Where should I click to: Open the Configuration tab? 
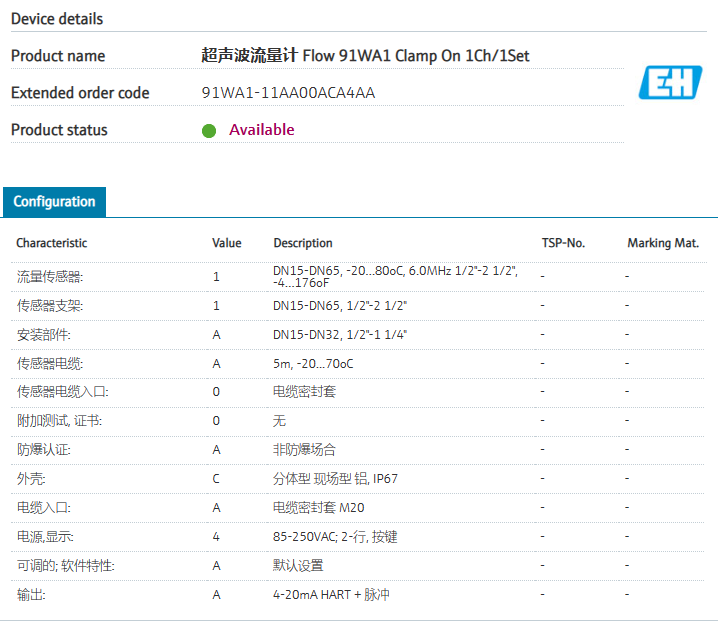[x=54, y=202]
